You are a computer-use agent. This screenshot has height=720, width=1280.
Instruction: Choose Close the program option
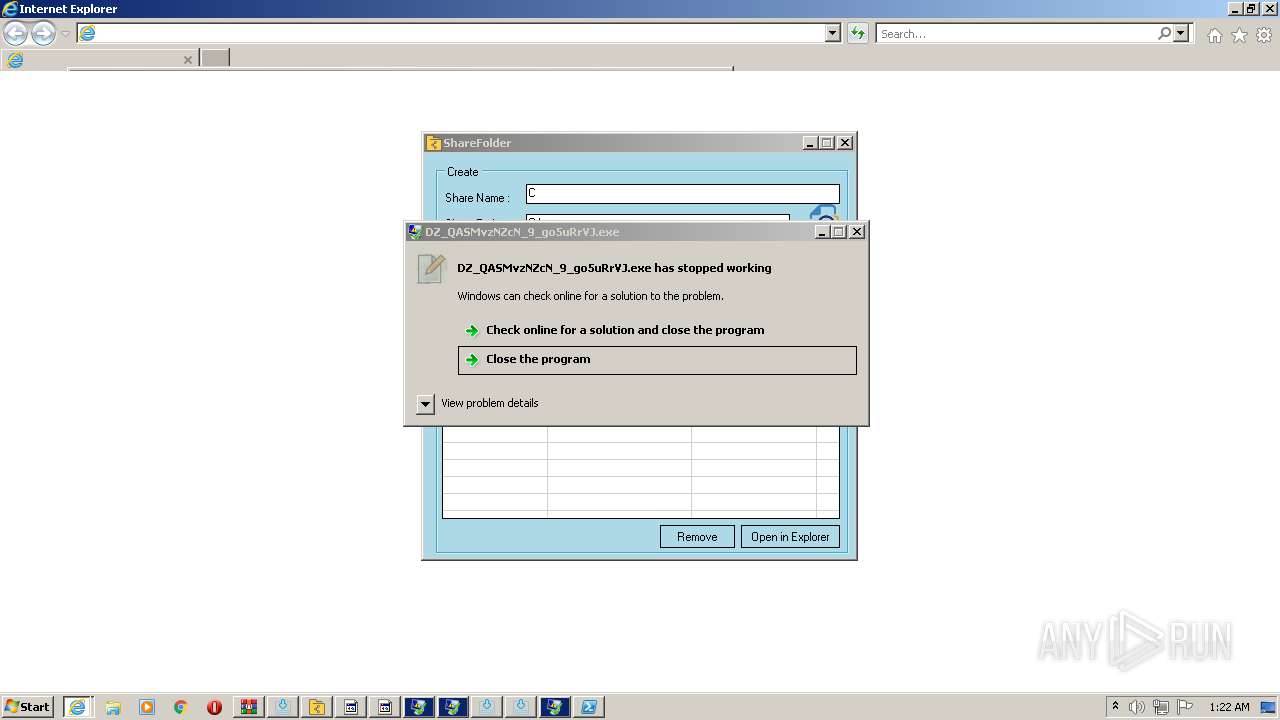(657, 360)
